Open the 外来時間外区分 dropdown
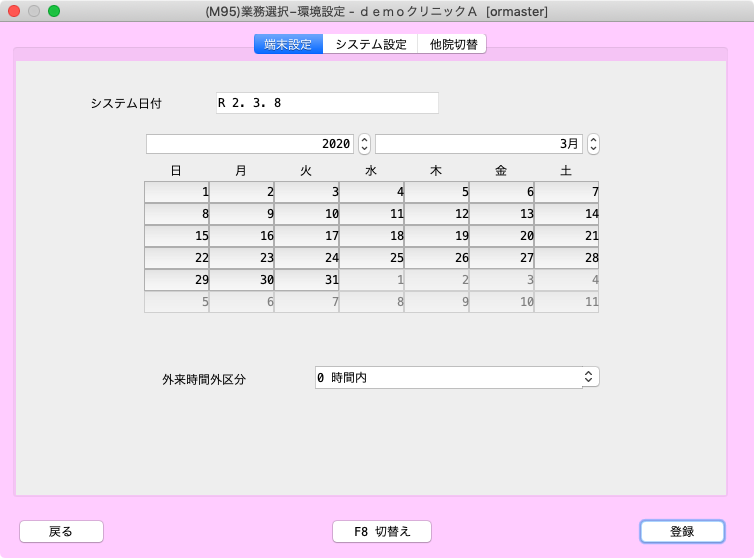Viewport: 754px width, 558px height. click(457, 378)
